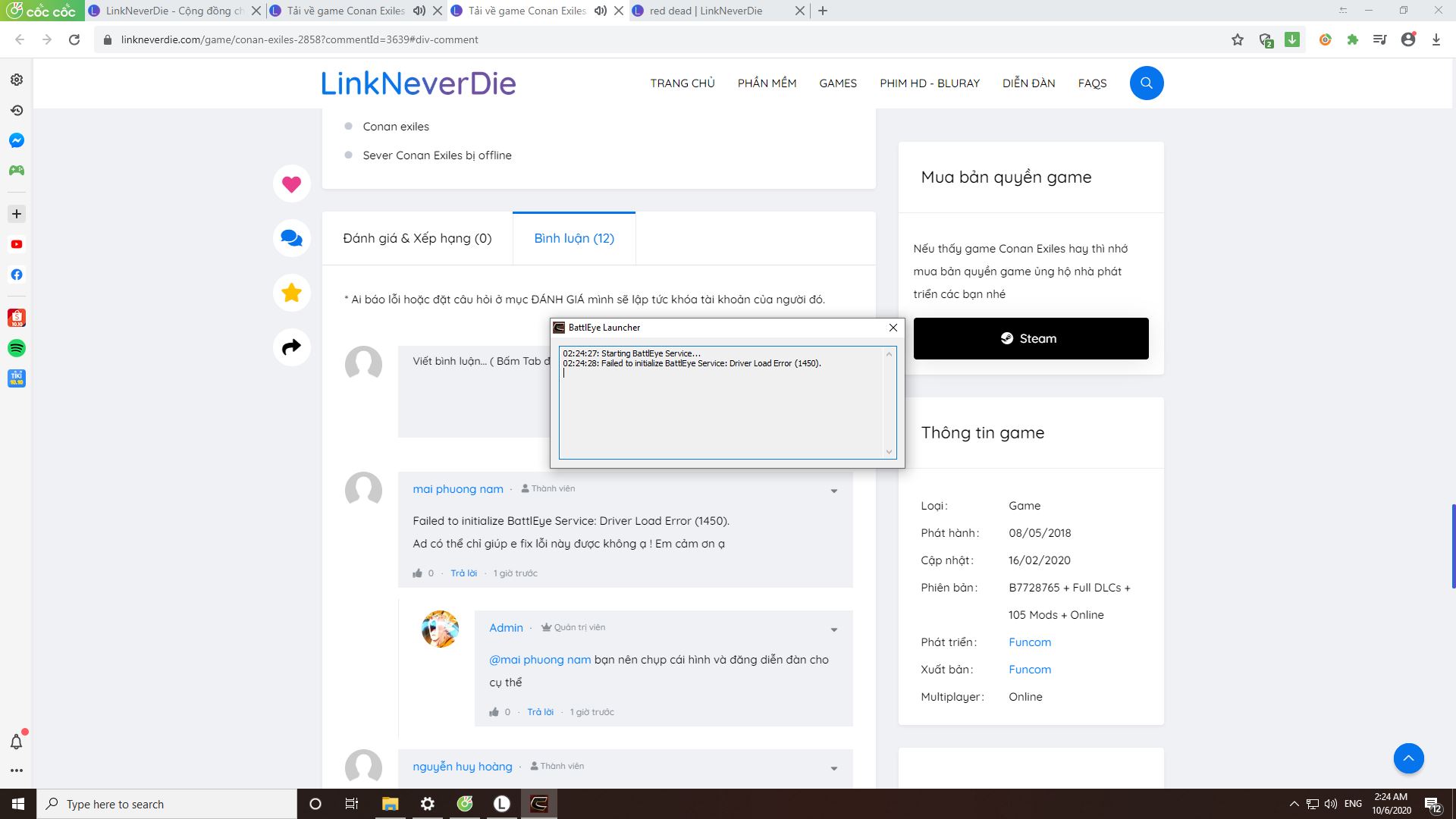Click the Steam purchase button
Image resolution: width=1456 pixels, height=819 pixels.
click(x=1030, y=339)
